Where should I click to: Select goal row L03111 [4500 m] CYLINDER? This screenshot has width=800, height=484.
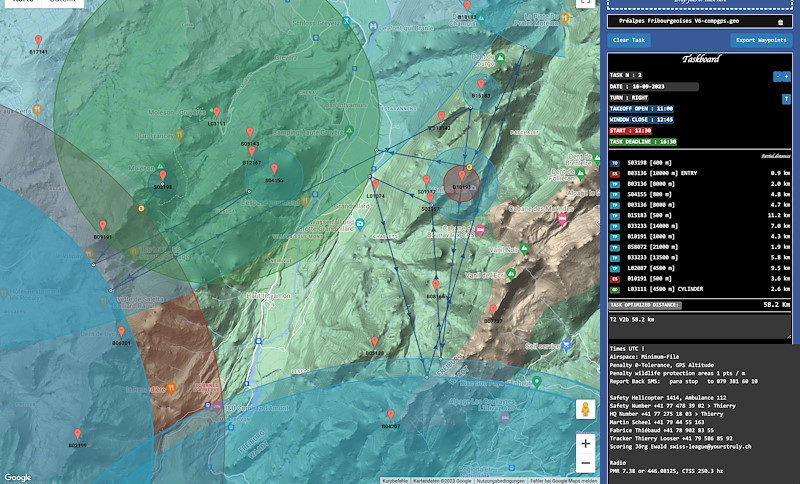click(x=699, y=289)
